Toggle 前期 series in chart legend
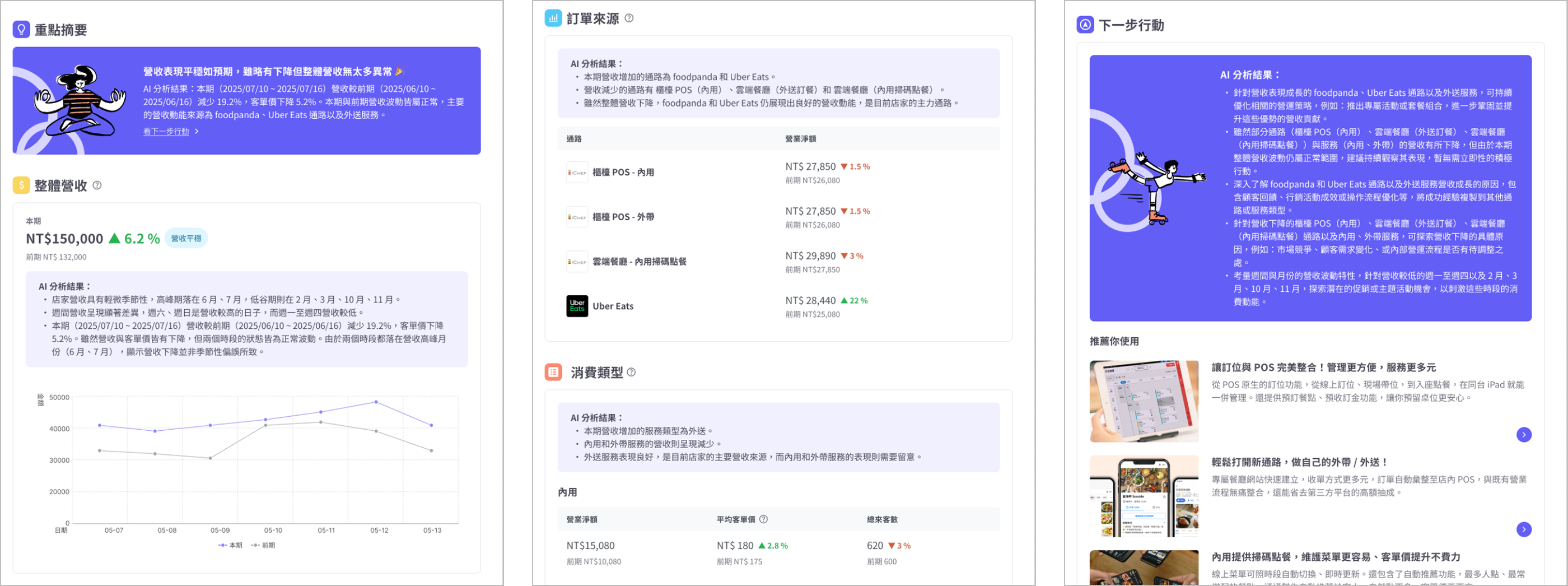Screen dimensions: 1568x586 point(263,545)
